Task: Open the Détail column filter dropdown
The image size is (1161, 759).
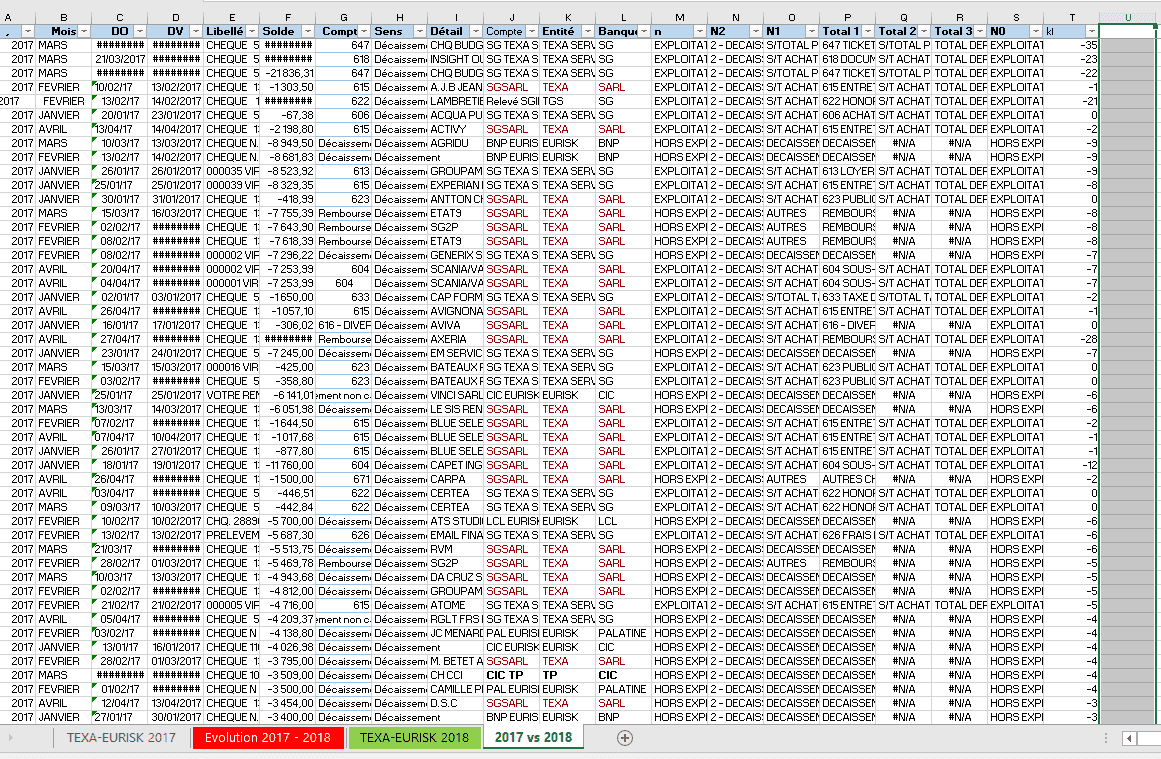Action: [x=475, y=31]
